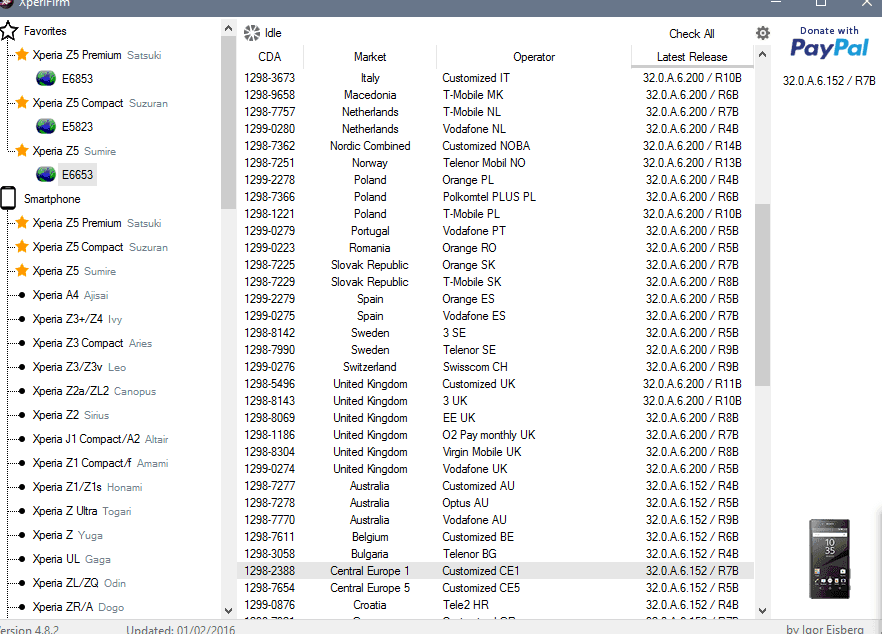882x634 pixels.
Task: Select the Virgin Mobile UK row
Action: (495, 452)
